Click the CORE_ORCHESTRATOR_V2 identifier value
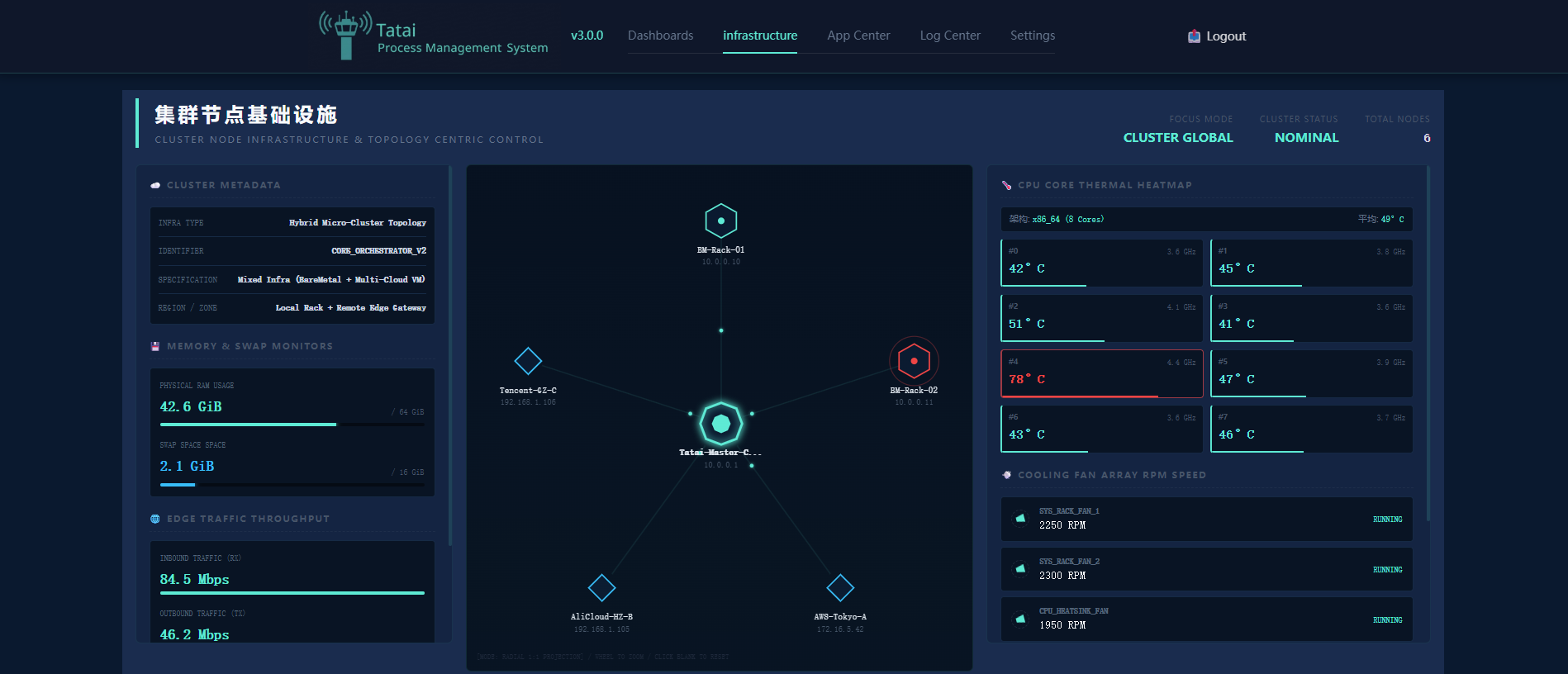Viewport: 1568px width, 674px height. point(379,251)
